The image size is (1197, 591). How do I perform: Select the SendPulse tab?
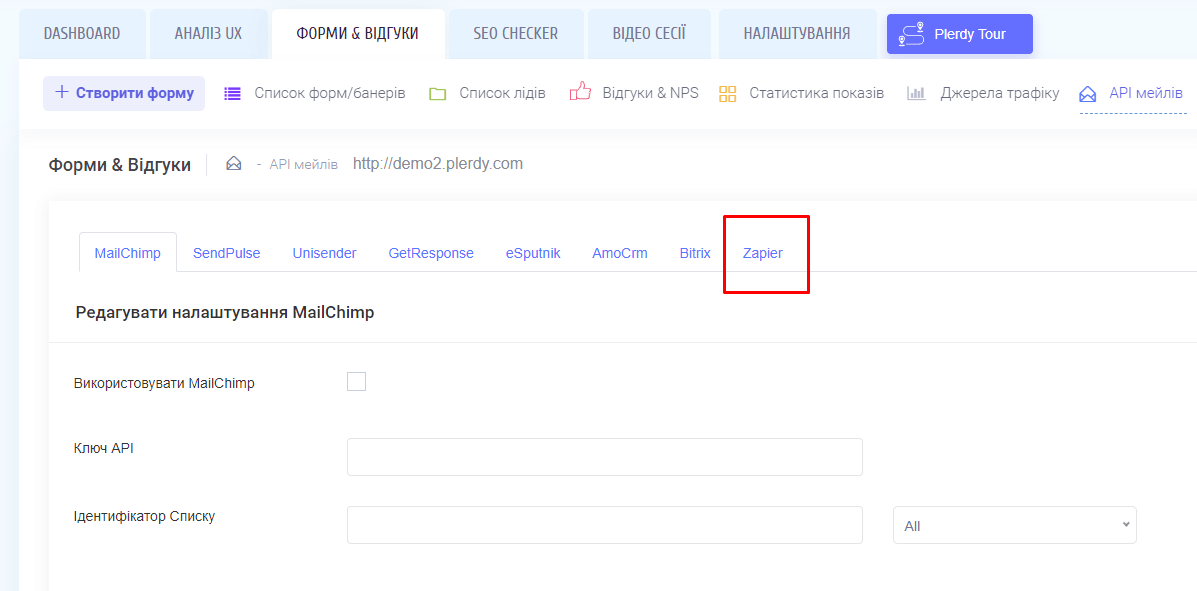226,253
